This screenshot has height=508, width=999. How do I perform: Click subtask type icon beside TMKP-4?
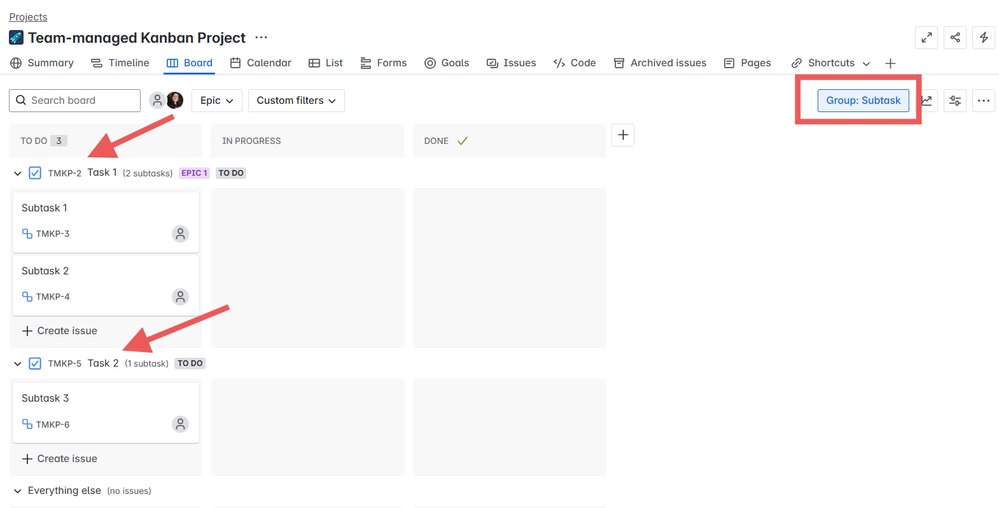[27, 297]
